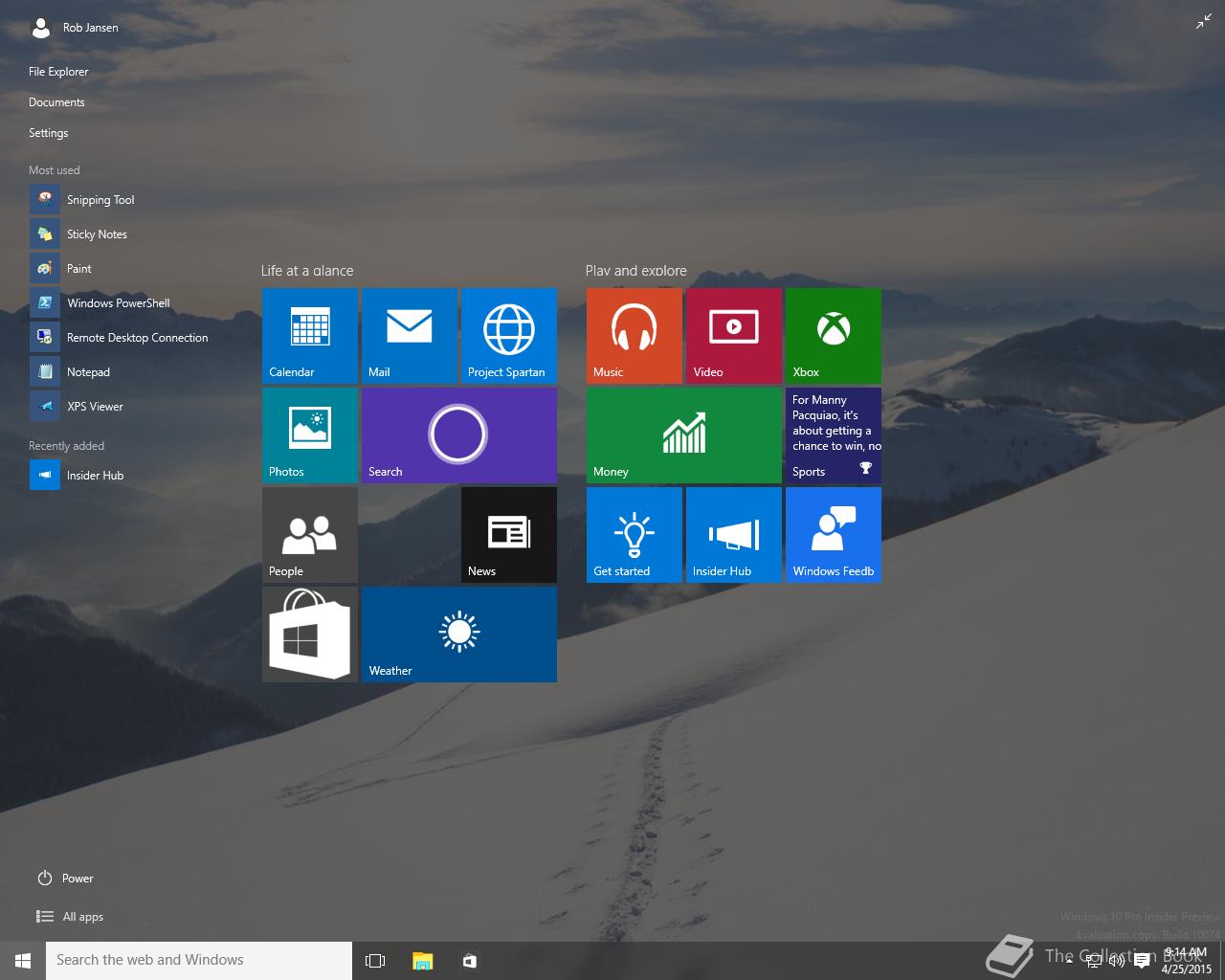Click the network tray icon

coord(1094,961)
